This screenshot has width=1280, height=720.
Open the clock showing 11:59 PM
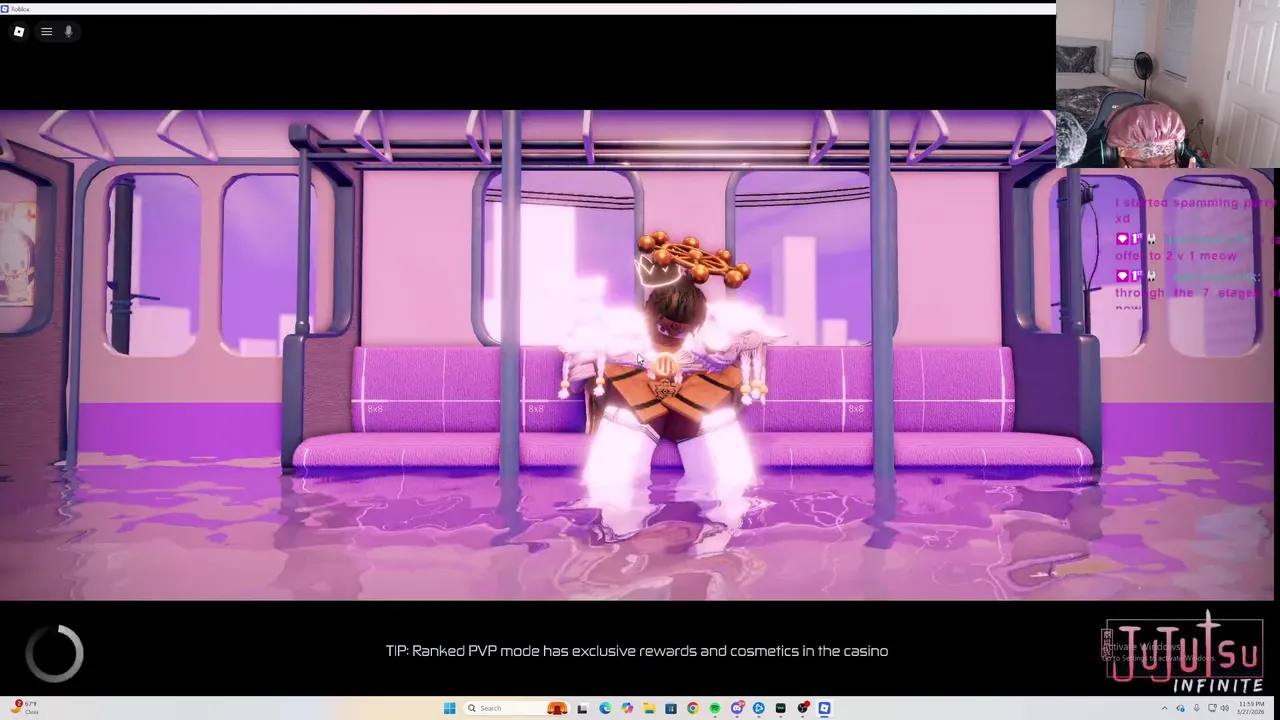1251,708
